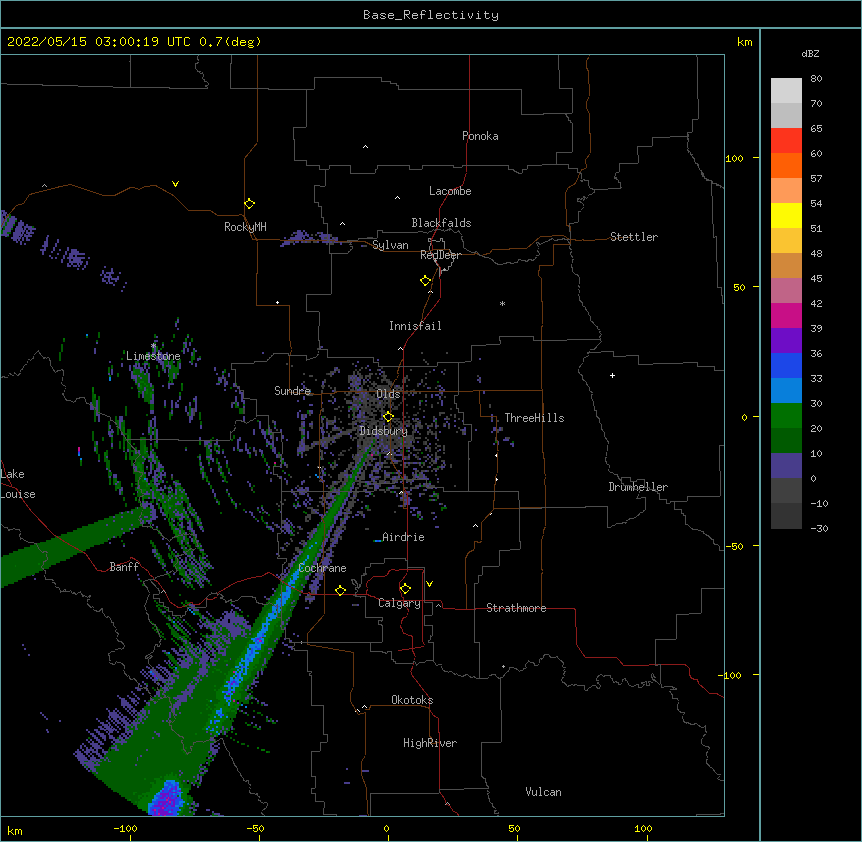Click the Vulcan town label
862x842 pixels.
click(543, 792)
